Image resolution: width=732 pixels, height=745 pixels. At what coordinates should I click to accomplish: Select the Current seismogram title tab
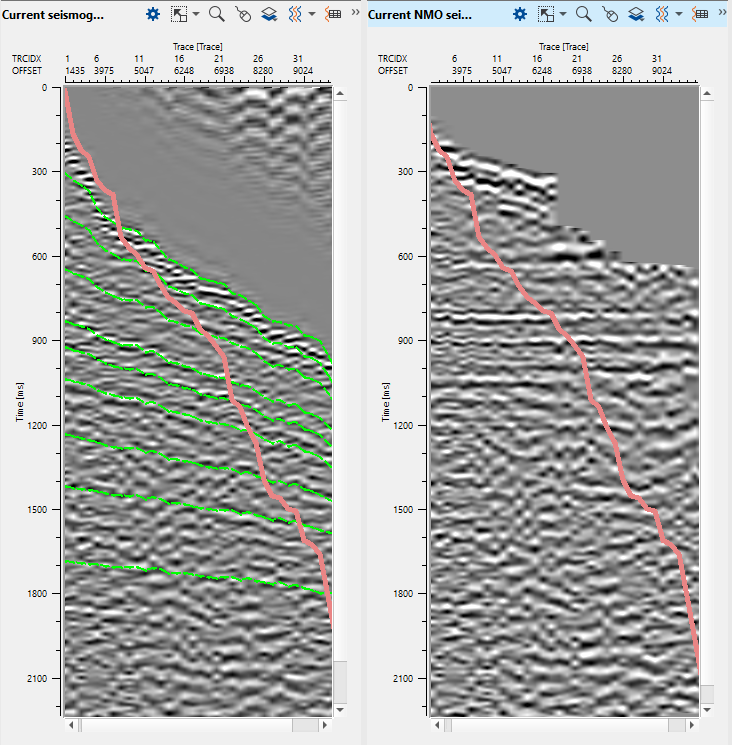pos(67,14)
